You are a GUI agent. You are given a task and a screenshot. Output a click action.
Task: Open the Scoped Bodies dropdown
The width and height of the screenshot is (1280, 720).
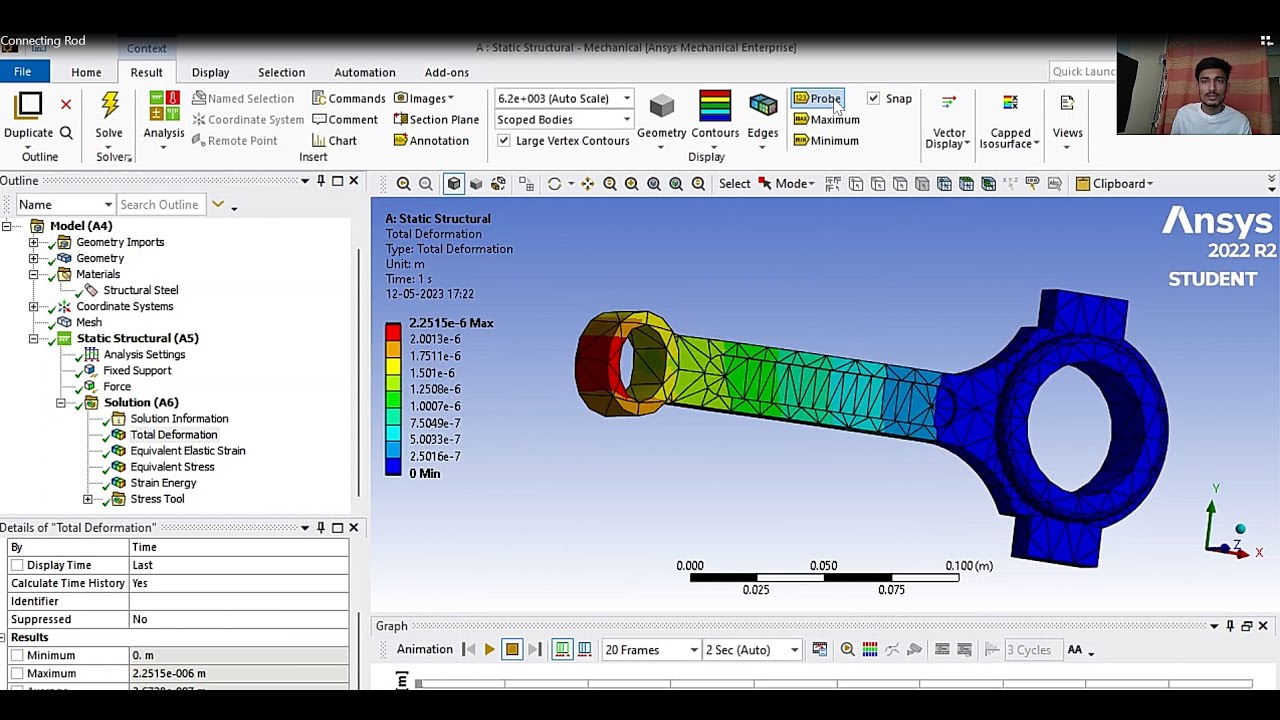point(627,120)
